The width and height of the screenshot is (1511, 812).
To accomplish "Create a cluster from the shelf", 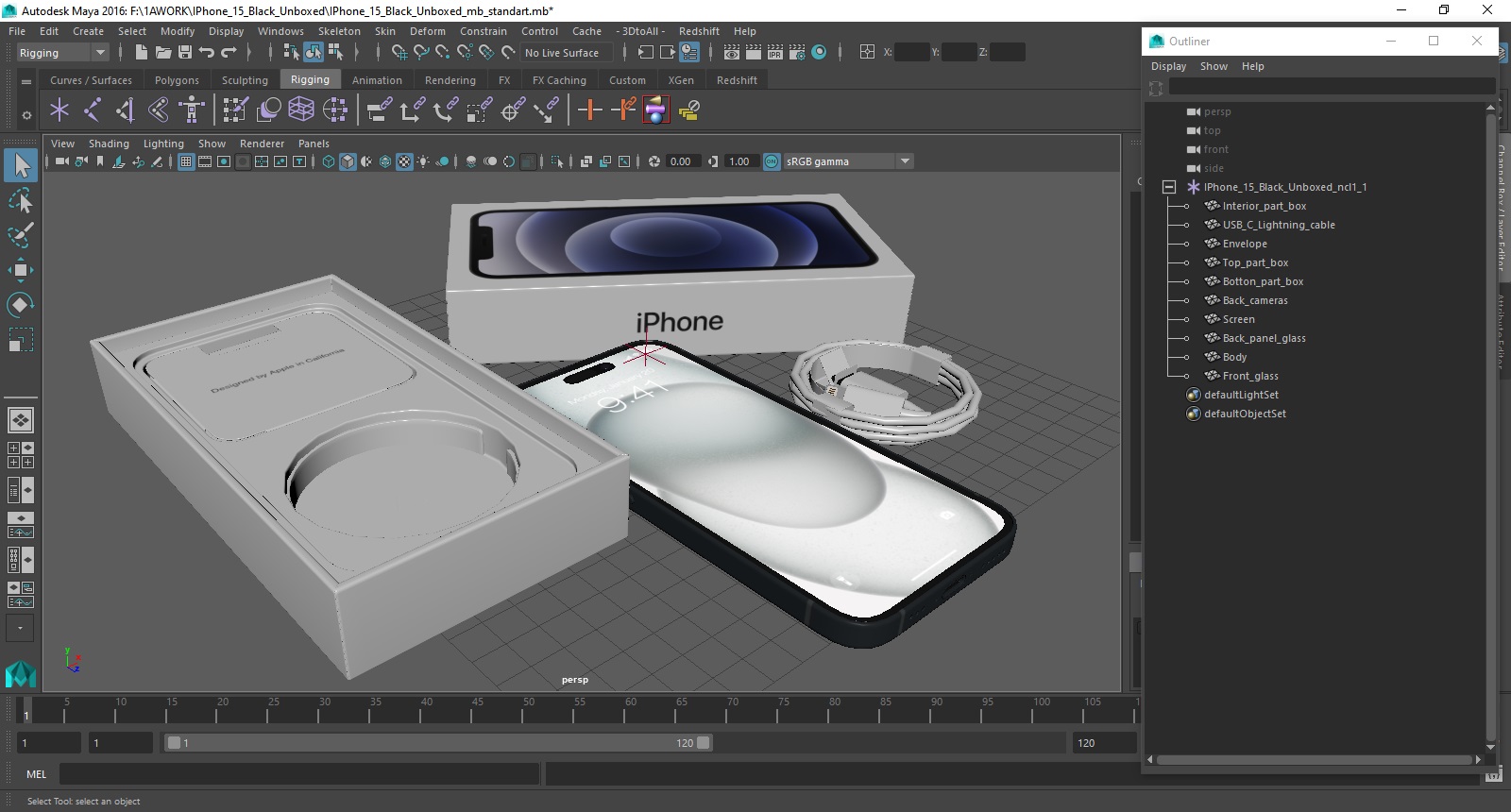I will coord(335,110).
